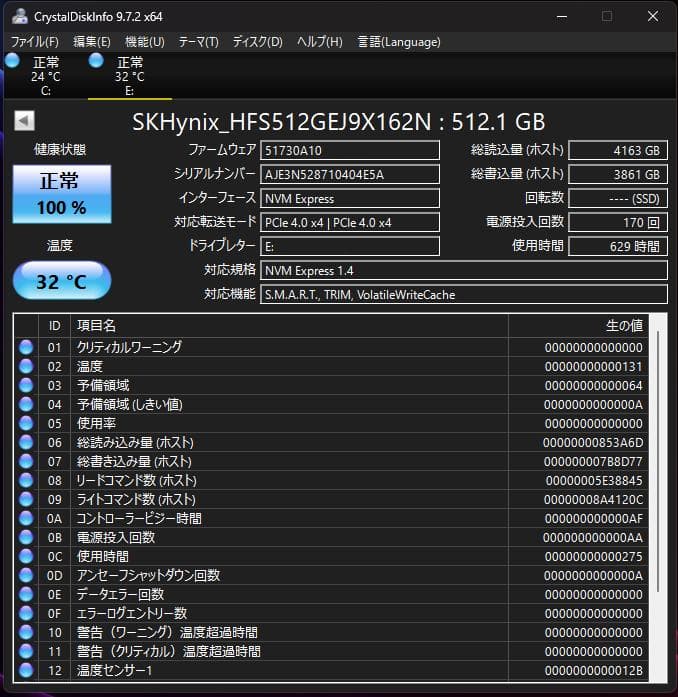
Task: Click the features field S.M.A.R.T., TRIM, VolatileWriteCache
Action: click(x=464, y=294)
